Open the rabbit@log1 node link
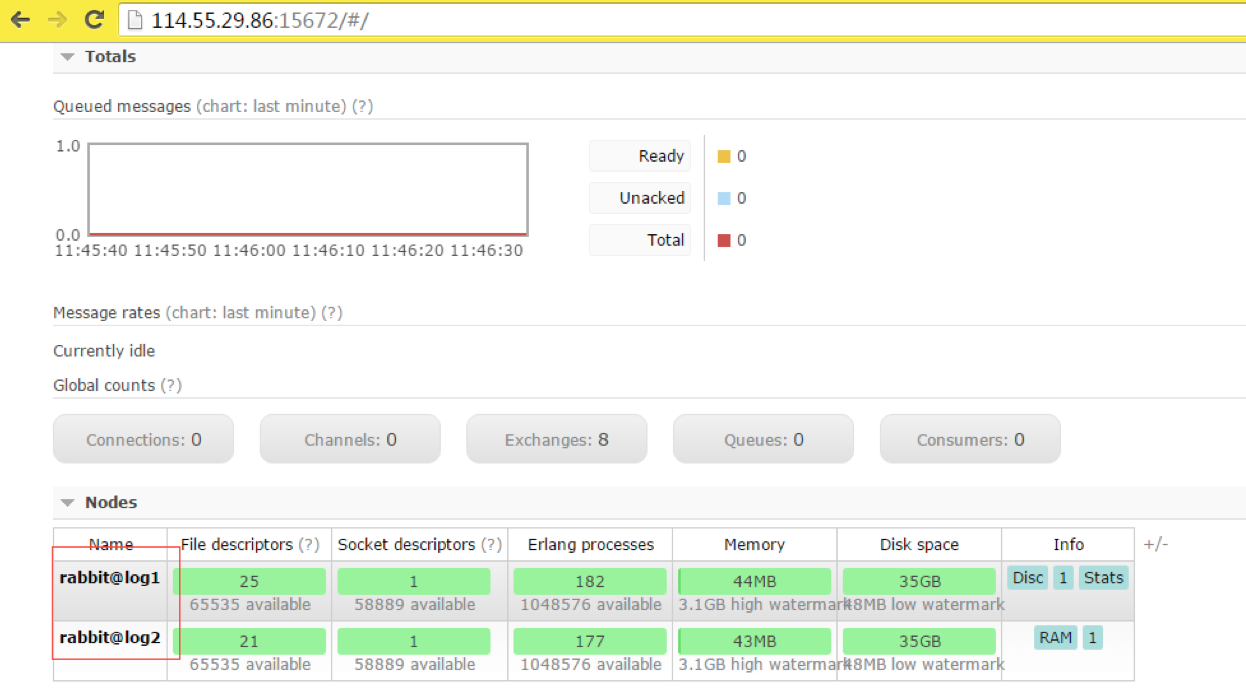Screen dimensions: 1246x694 point(109,578)
